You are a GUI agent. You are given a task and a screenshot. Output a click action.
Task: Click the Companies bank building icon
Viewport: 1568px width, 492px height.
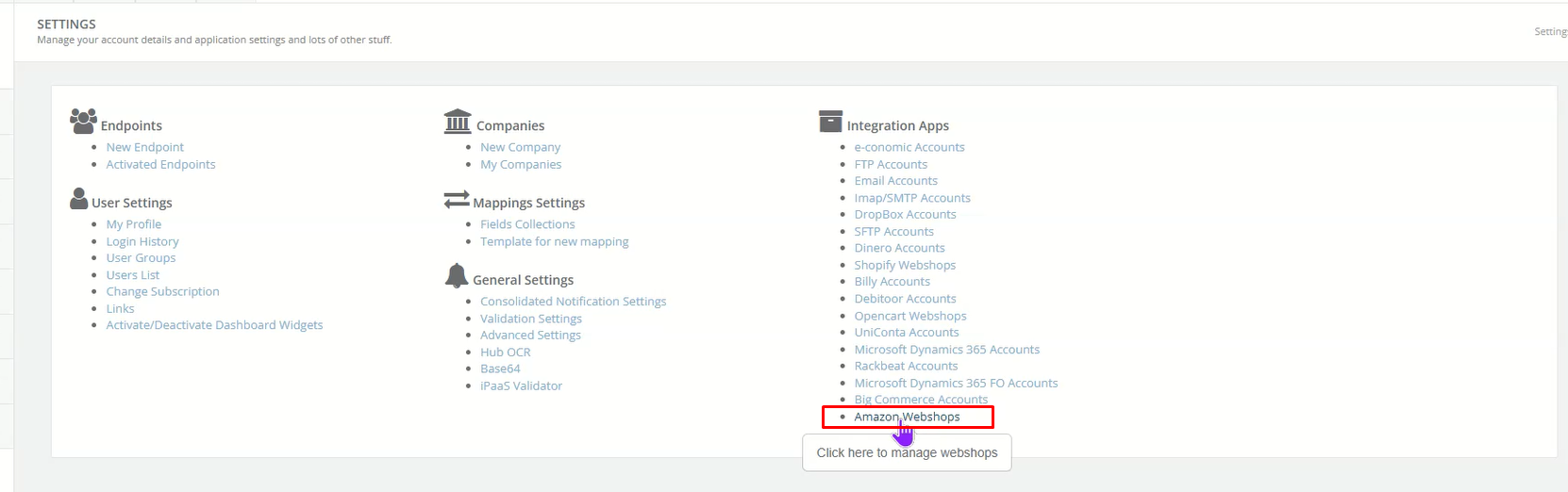pyautogui.click(x=458, y=122)
